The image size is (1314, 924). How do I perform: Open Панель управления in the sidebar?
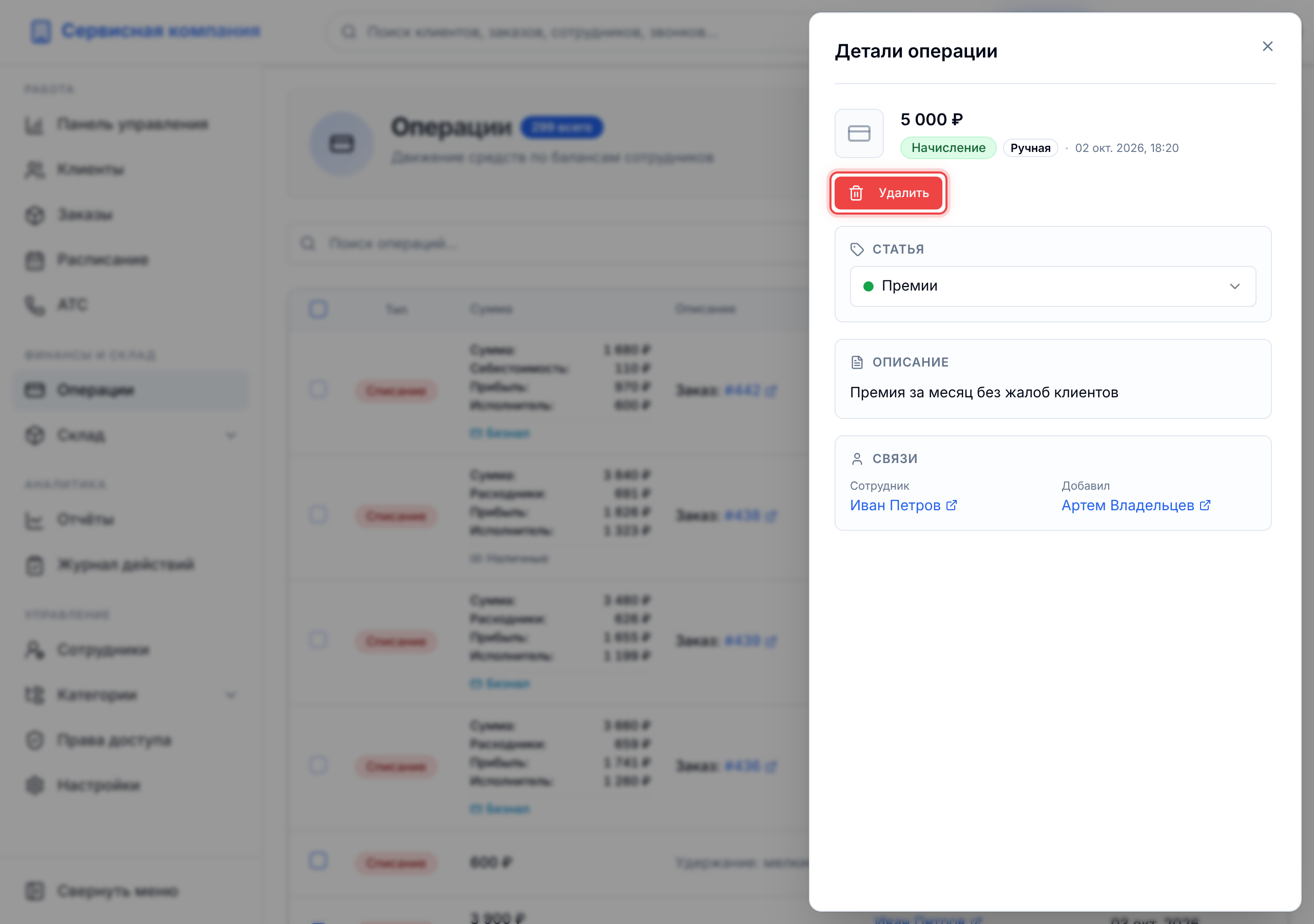[x=131, y=124]
